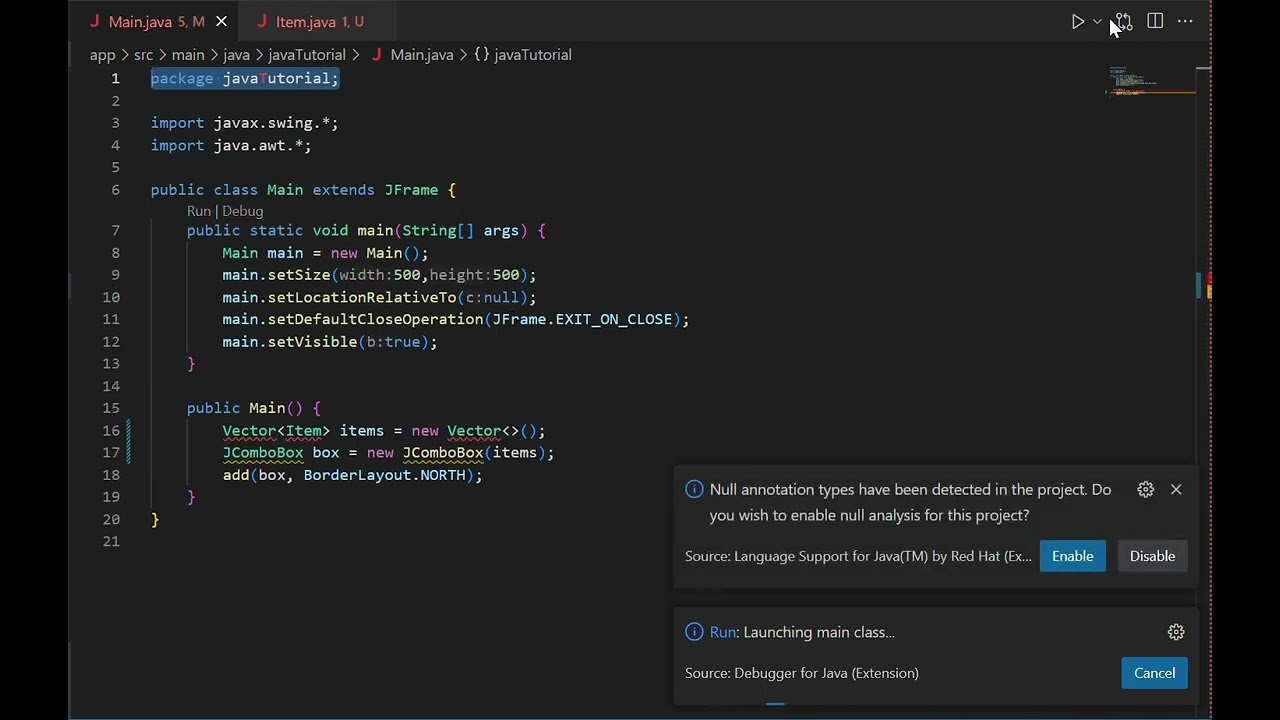1280x720 pixels.
Task: Close the null annotation notification
Action: 1176,489
